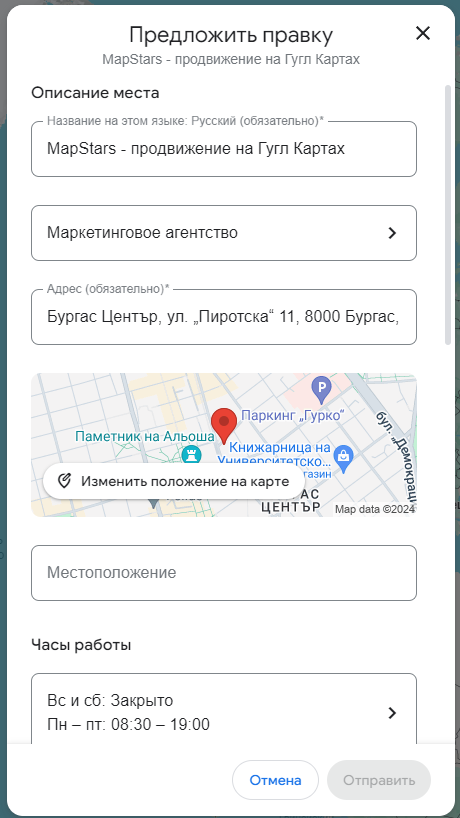Image resolution: width=460 pixels, height=818 pixels.
Task: Click the Паркинг „Гурко“ map label
Action: point(294,416)
